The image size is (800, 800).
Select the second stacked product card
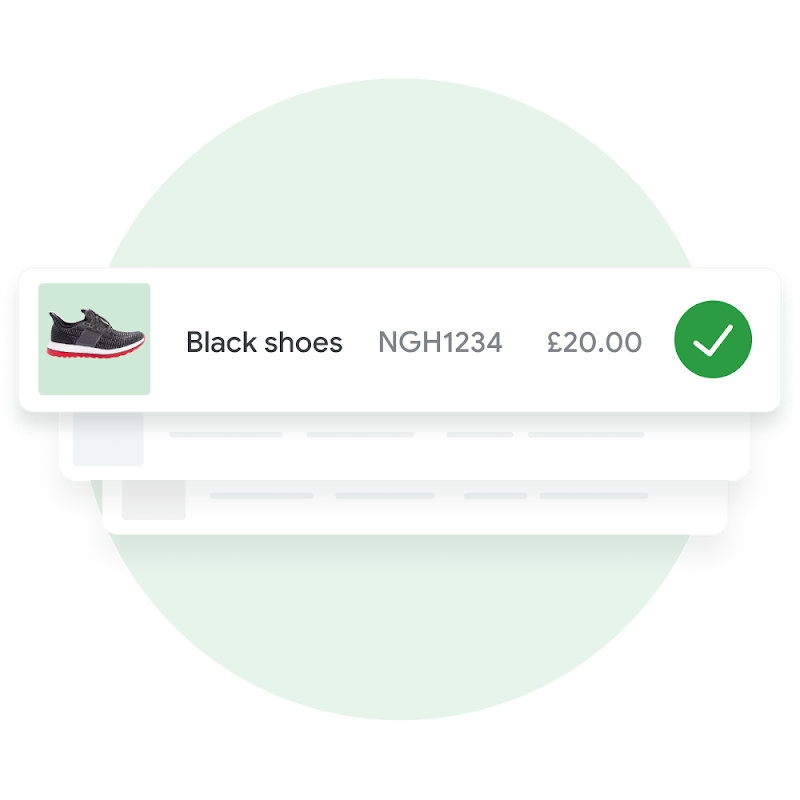(405, 446)
